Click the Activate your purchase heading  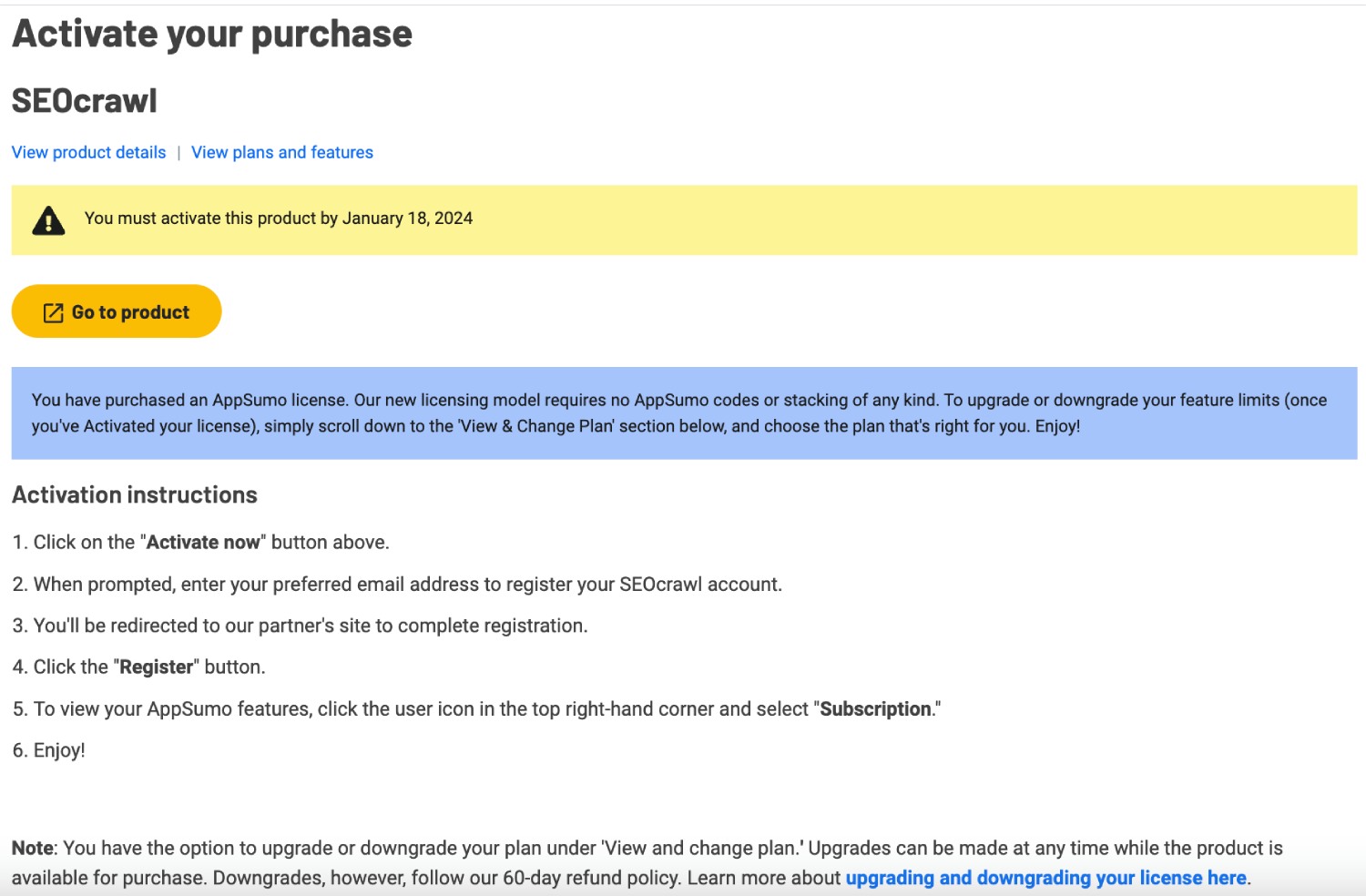(212, 35)
